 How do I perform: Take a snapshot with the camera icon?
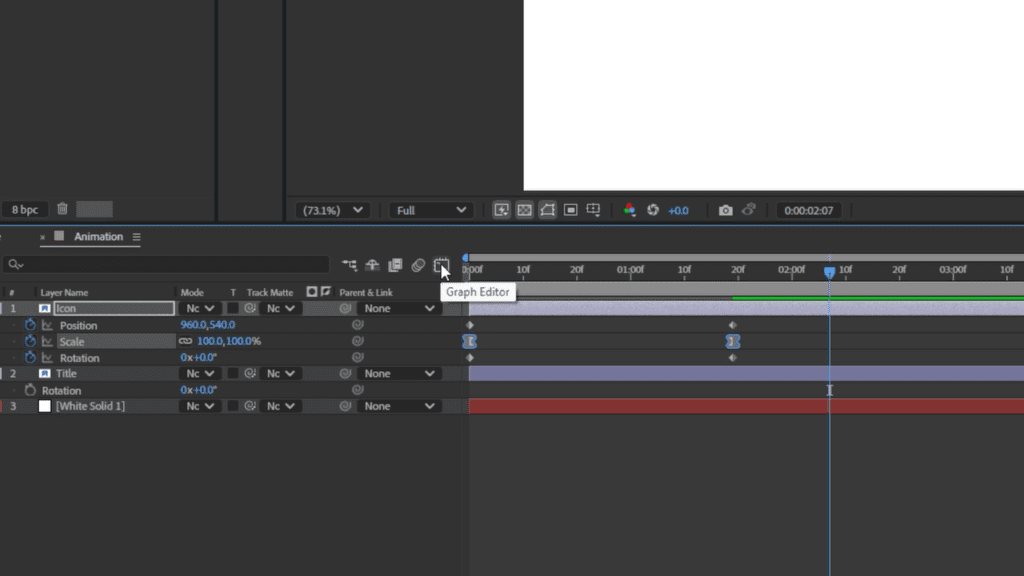pos(725,210)
